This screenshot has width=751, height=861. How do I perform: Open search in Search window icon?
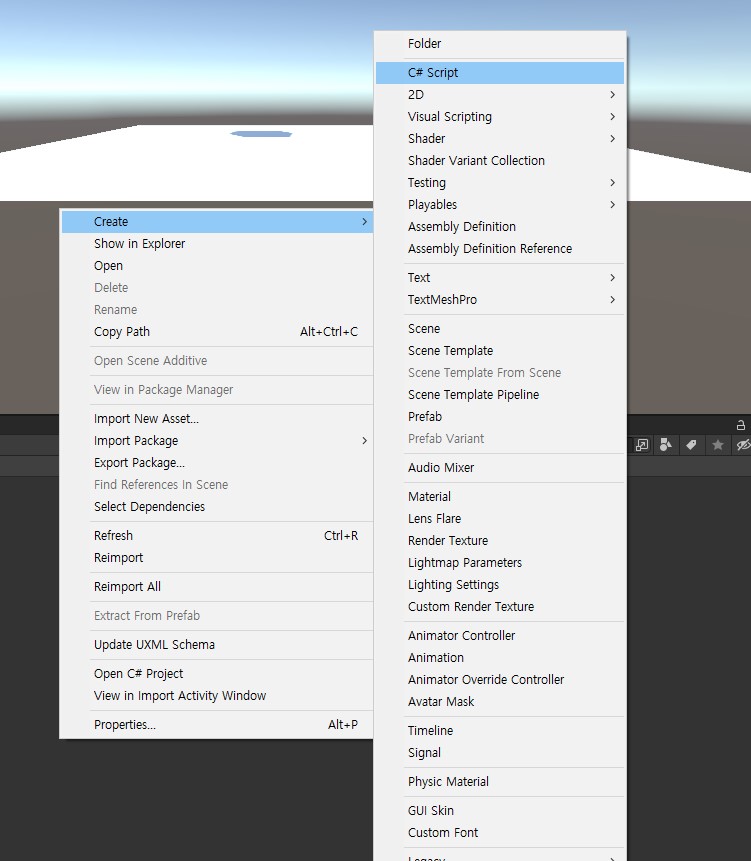[x=642, y=445]
